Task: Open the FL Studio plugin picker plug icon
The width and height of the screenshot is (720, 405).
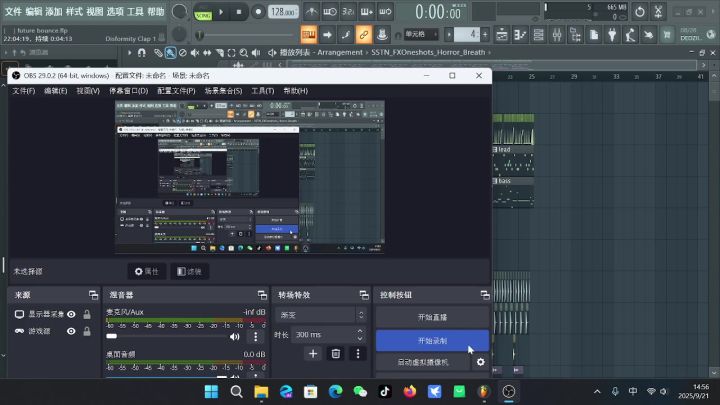Action: (x=612, y=34)
